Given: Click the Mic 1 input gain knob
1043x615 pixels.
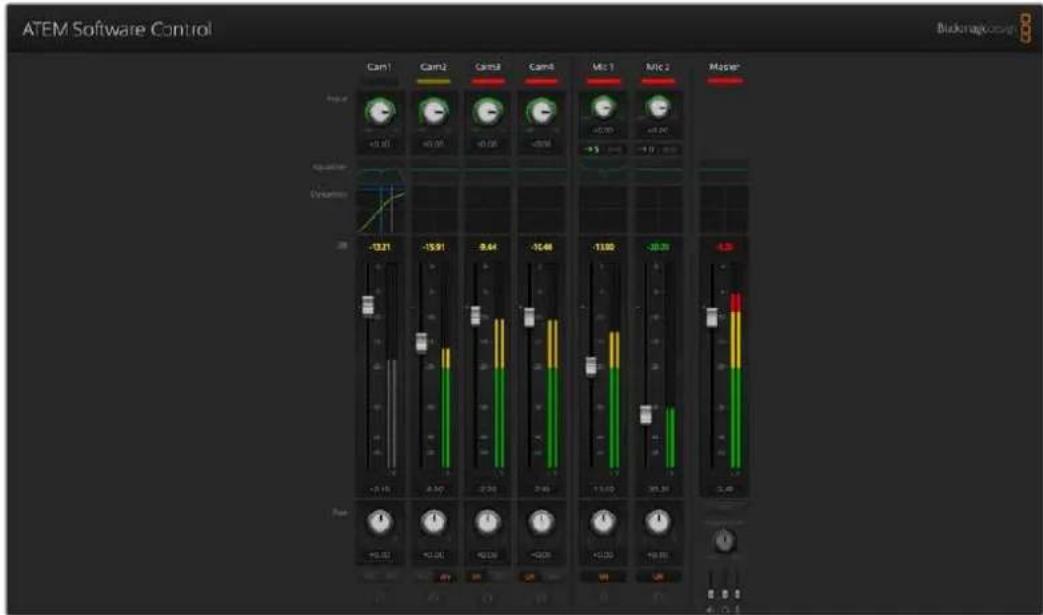Looking at the screenshot, I should click(603, 106).
